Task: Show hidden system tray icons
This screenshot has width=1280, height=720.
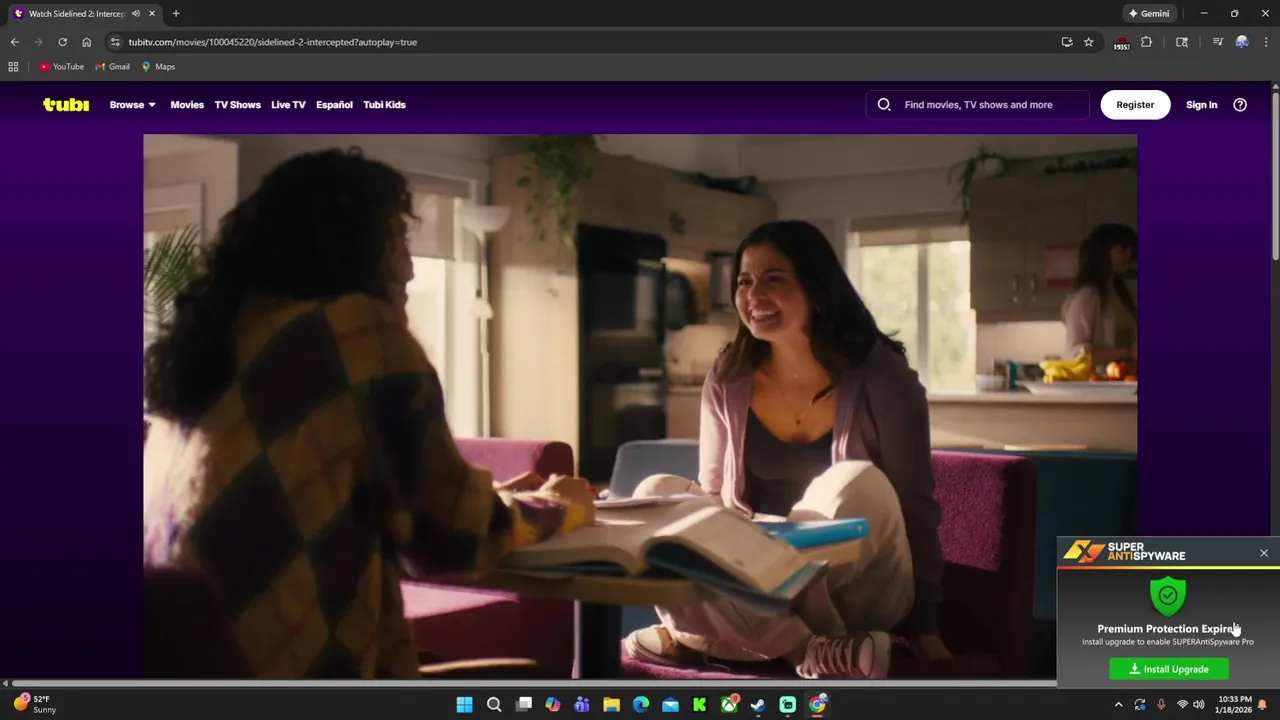Action: (1118, 705)
